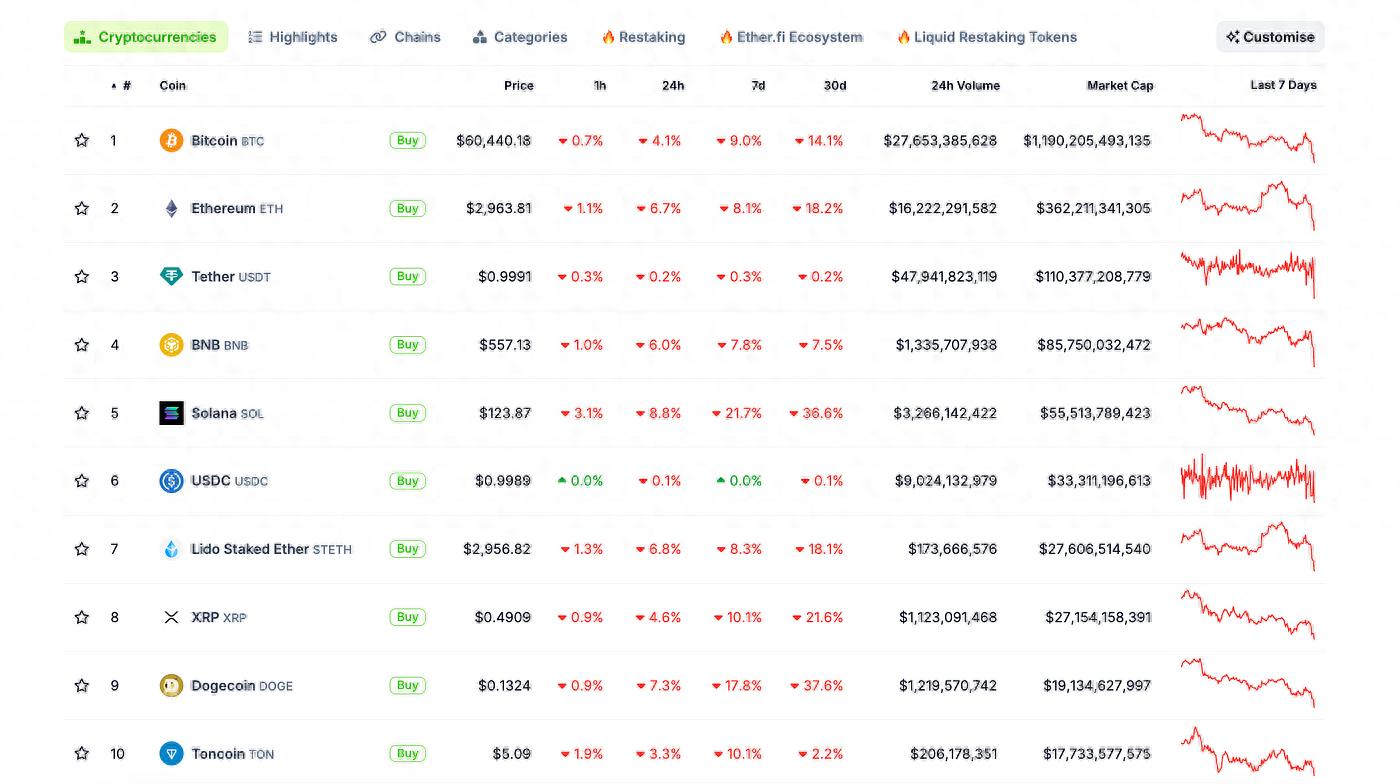Click the Tether USDT logo icon
Viewport: 1400px width, 784px height.
click(x=171, y=277)
